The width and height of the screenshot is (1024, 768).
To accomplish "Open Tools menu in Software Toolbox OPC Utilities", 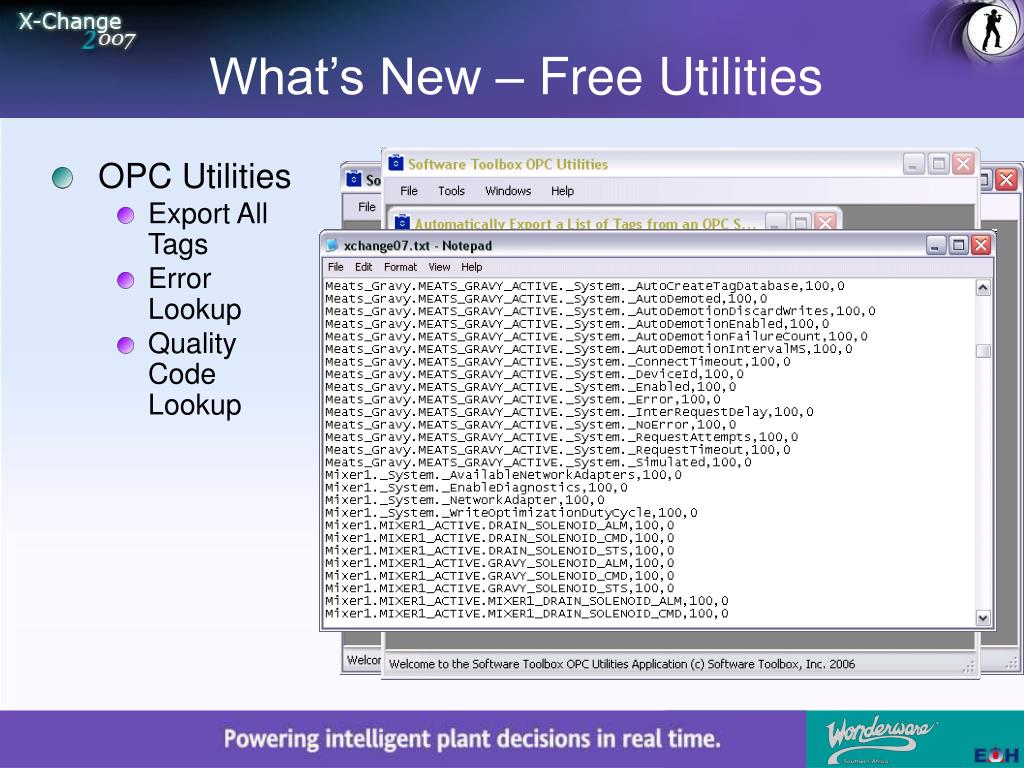I will 451,191.
